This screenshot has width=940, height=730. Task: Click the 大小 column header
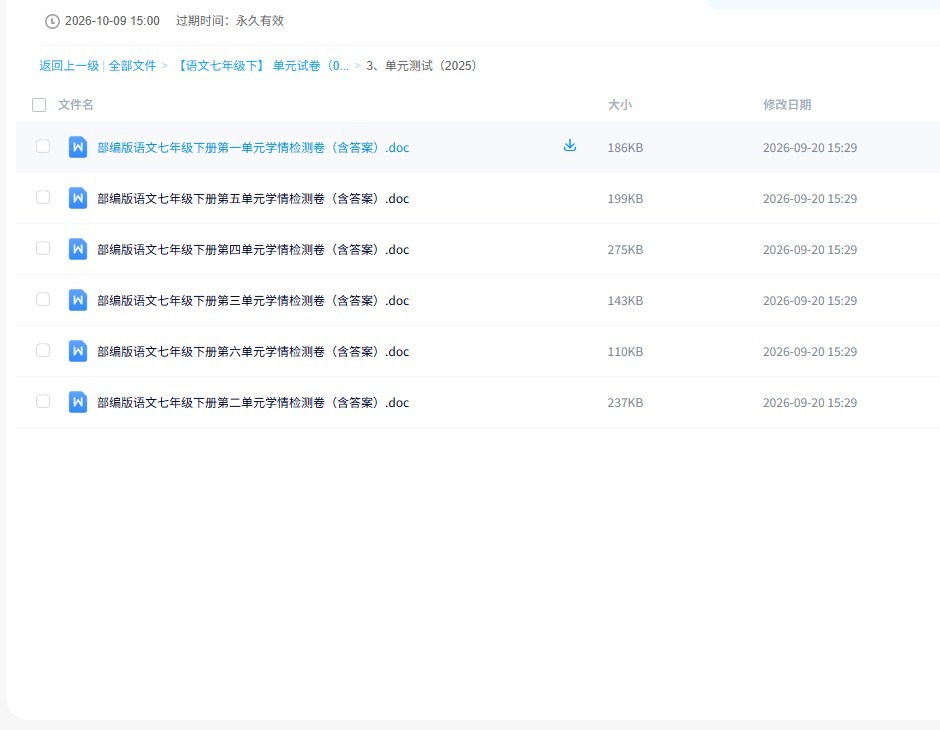[x=620, y=105]
